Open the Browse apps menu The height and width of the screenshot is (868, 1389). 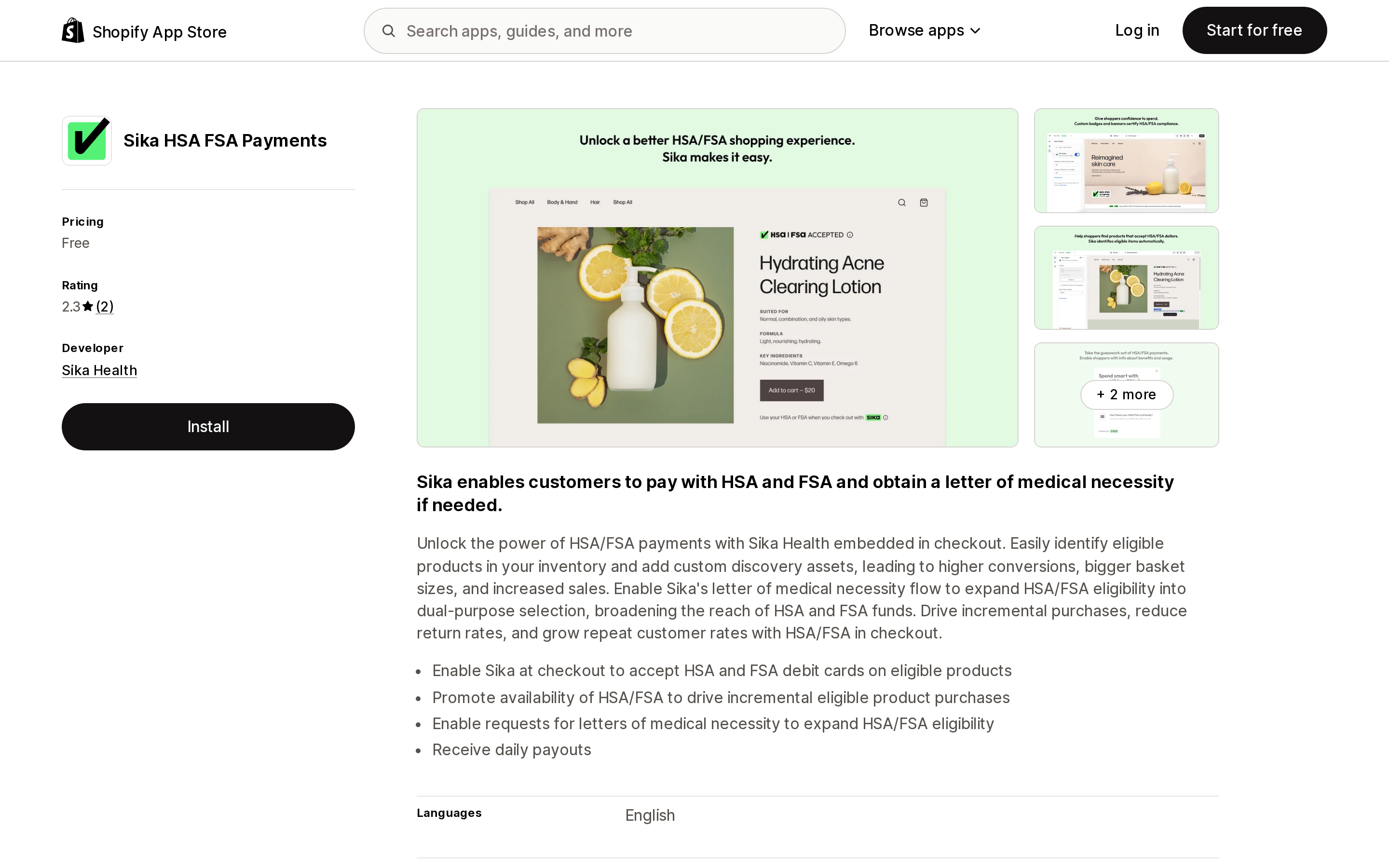[924, 30]
